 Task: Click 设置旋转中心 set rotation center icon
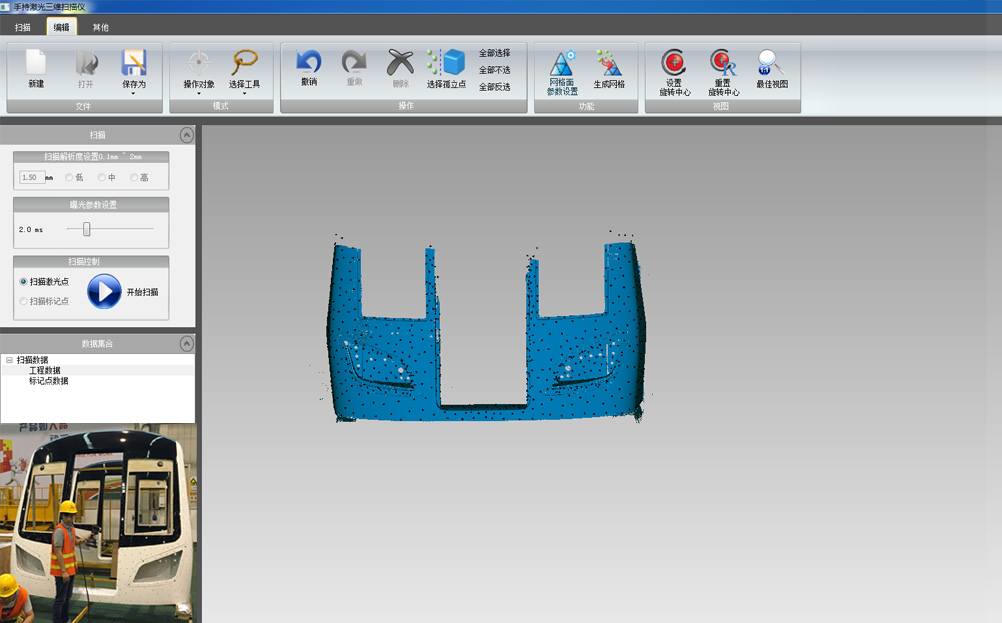click(x=674, y=65)
